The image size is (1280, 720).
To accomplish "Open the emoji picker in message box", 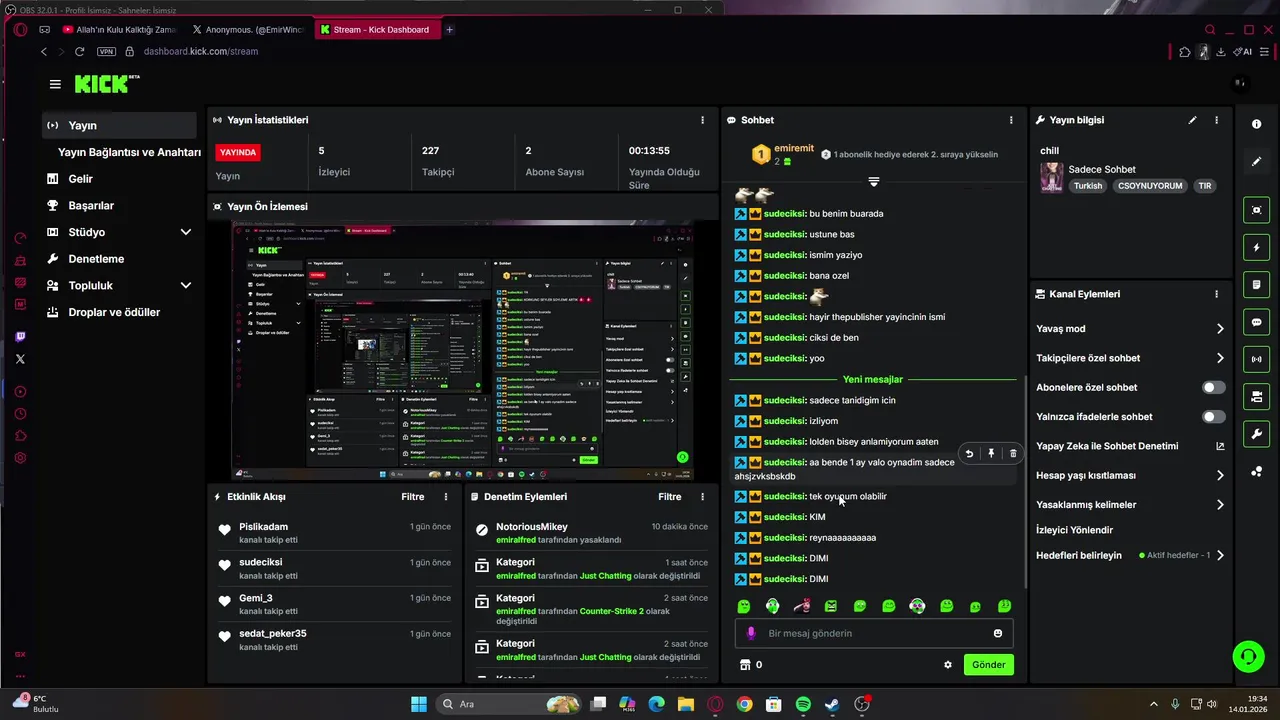I will click(998, 633).
